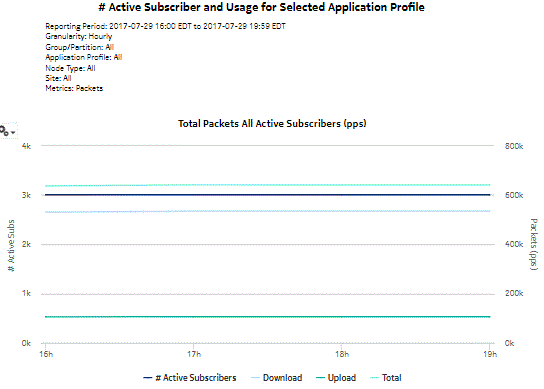Viewport: 544px width, 389px height.
Task: Click the dark blue Active Subscribers line
Action: (267, 195)
